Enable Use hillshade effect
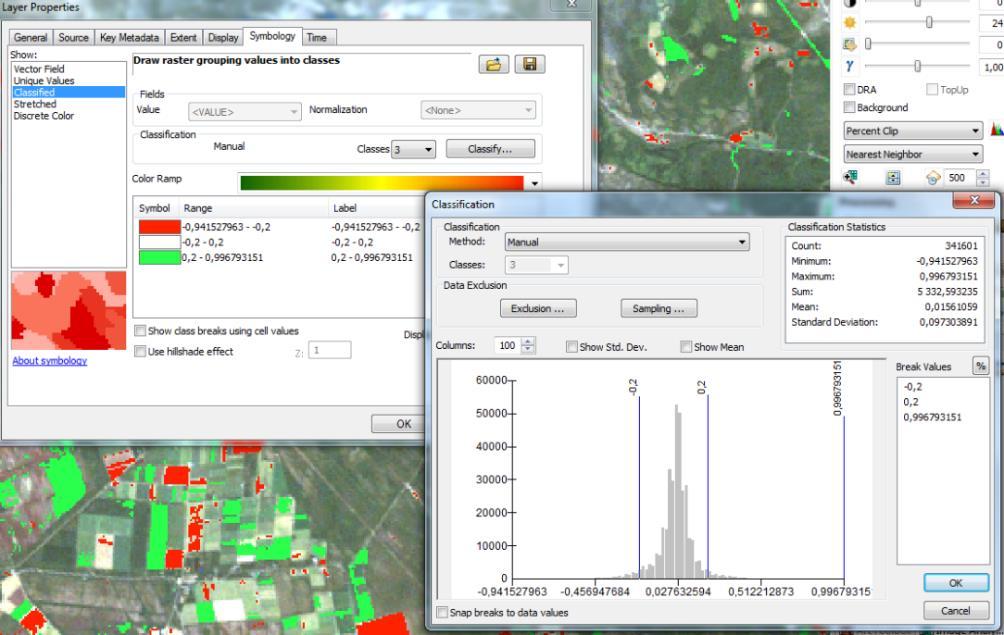1004x635 pixels. click(x=140, y=351)
